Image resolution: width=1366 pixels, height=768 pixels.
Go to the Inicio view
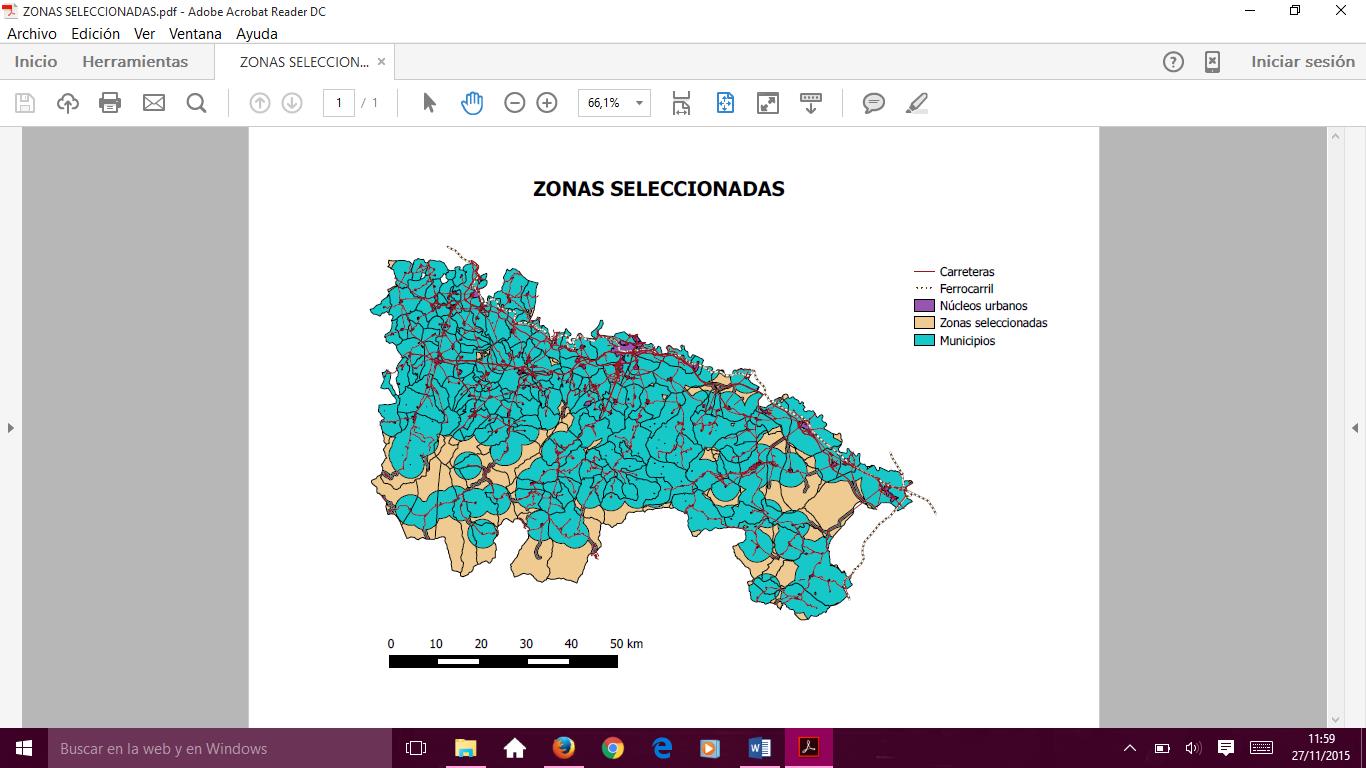[x=36, y=62]
